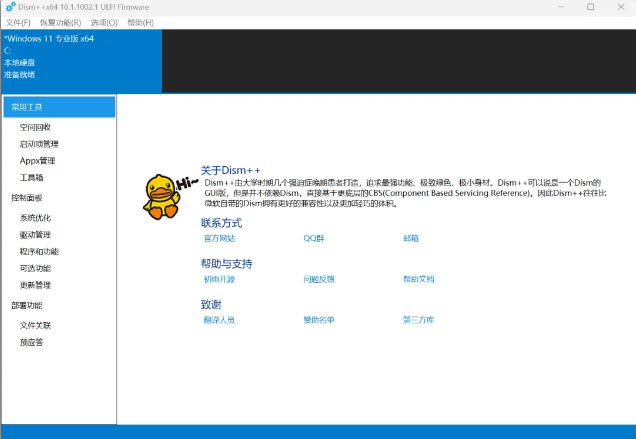
Task: Click the 致谢 heading text
Action: click(x=211, y=304)
